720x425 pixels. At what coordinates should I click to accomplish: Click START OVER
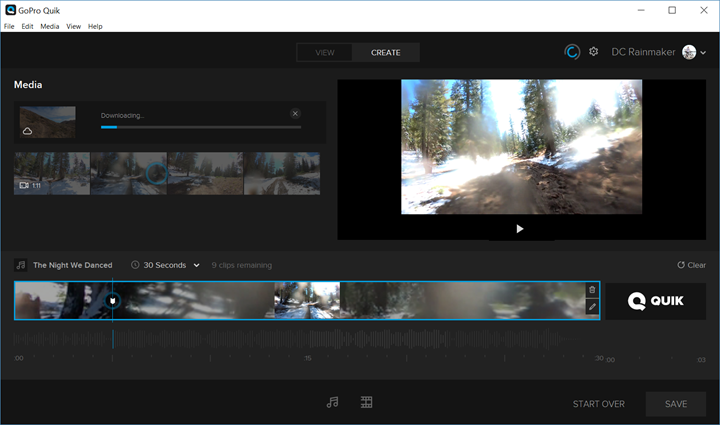coord(599,404)
